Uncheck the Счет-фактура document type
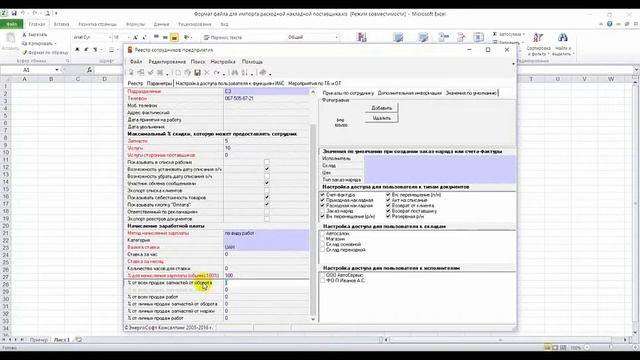 (x=322, y=195)
